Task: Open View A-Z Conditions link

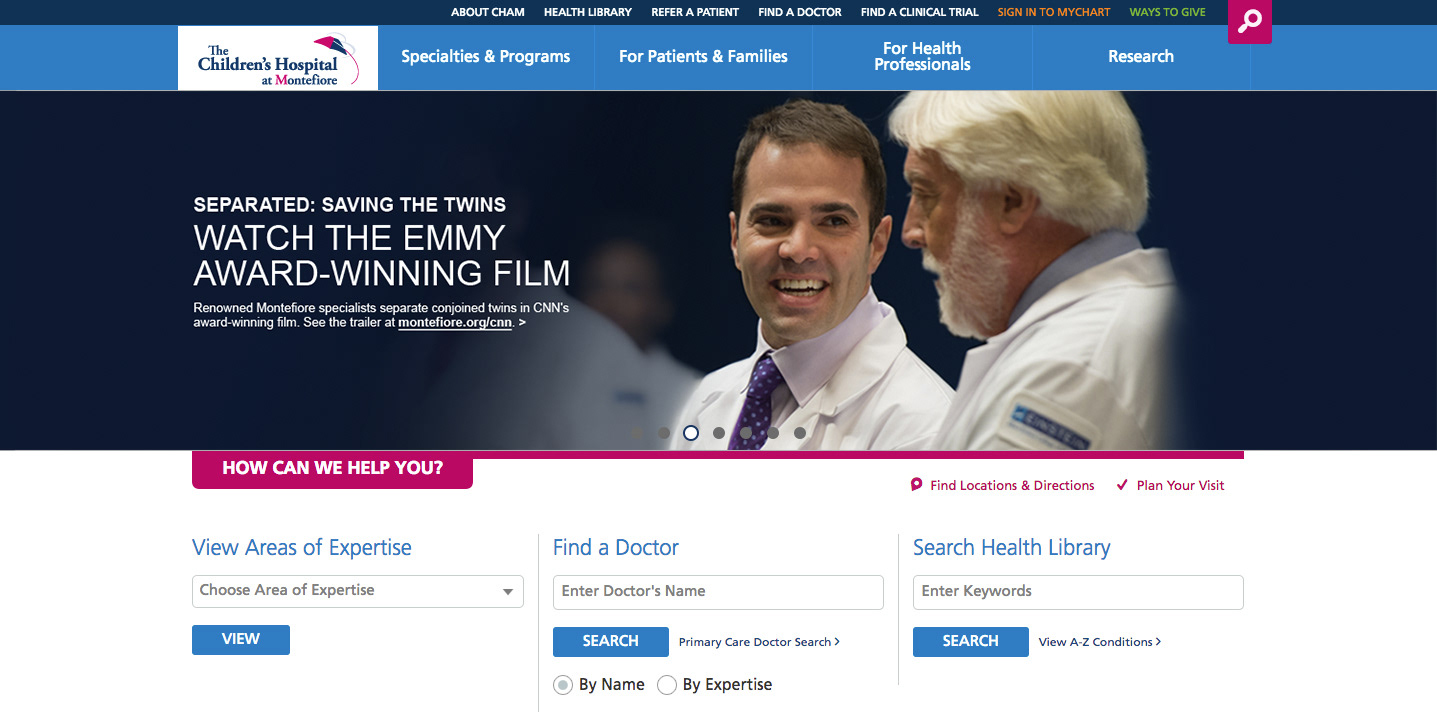Action: [1100, 642]
